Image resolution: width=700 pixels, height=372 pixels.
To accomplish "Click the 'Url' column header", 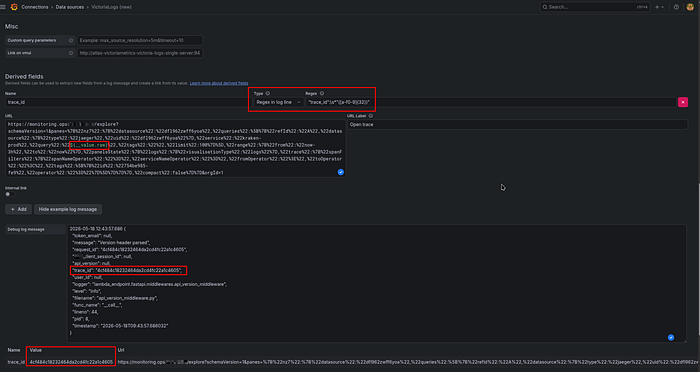I will point(121,350).
